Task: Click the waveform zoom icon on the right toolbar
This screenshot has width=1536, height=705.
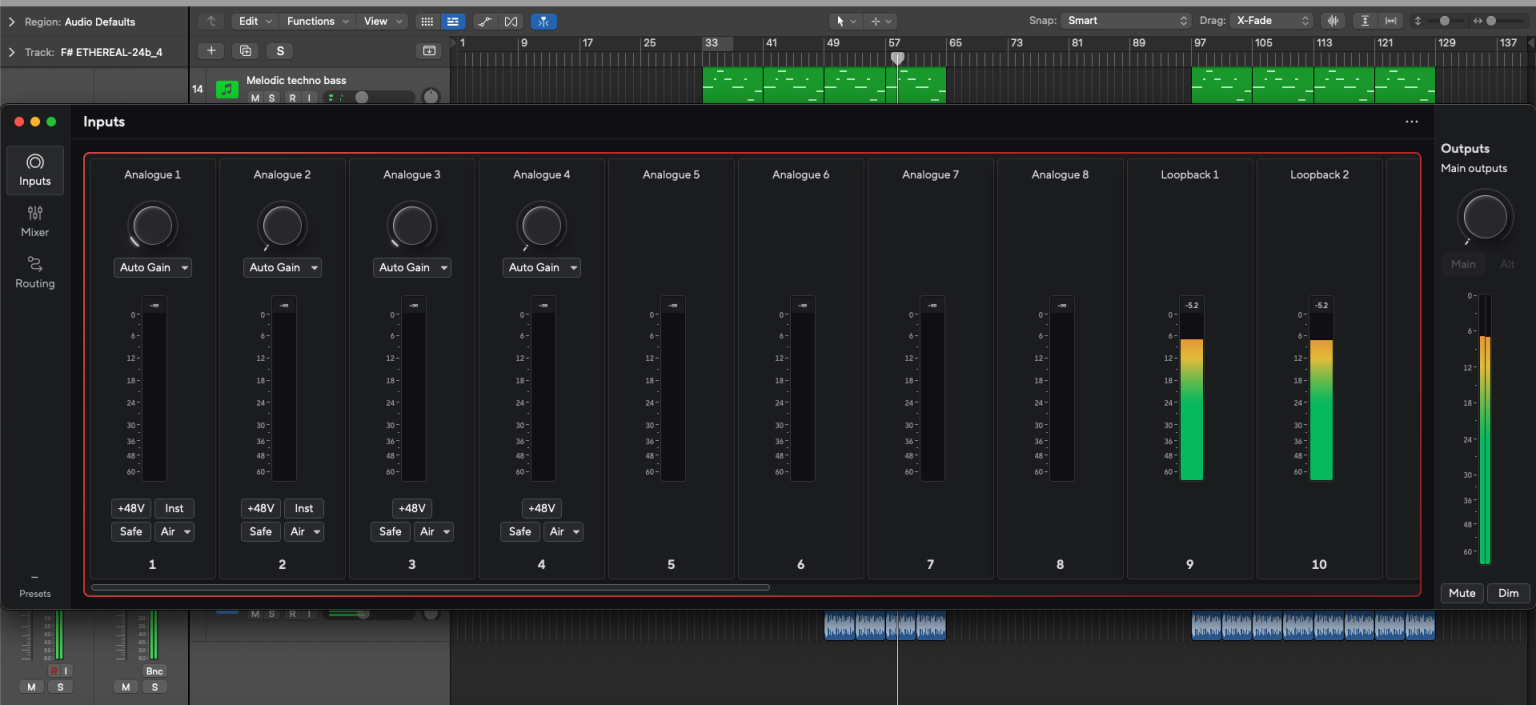Action: pyautogui.click(x=1333, y=21)
